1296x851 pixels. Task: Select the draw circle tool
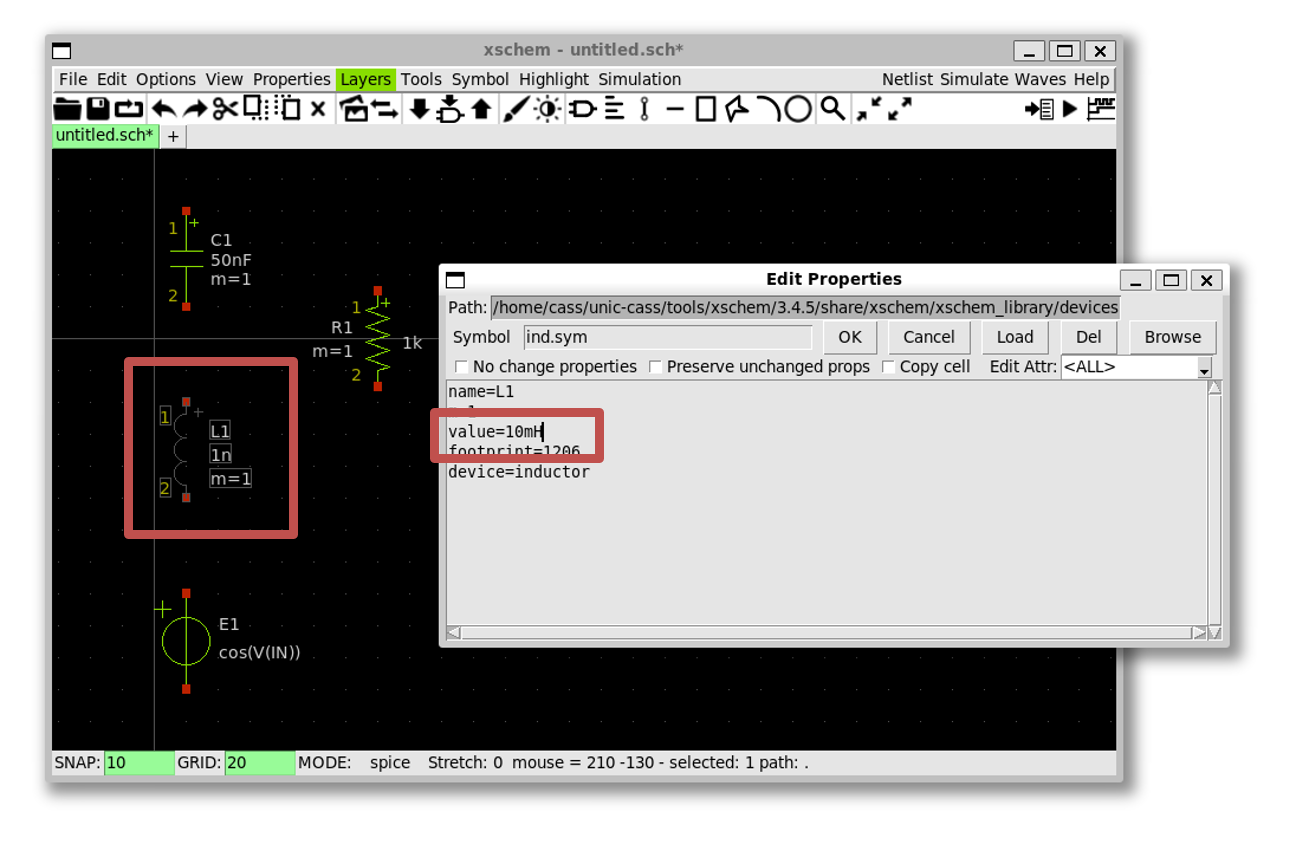click(x=798, y=109)
